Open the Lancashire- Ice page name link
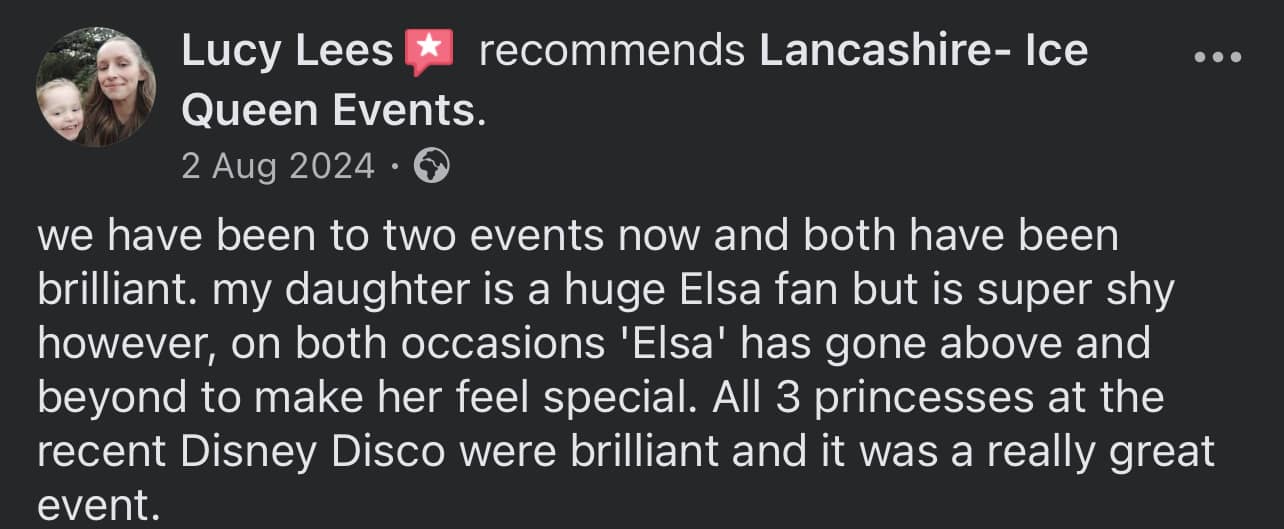The image size is (1284, 529). (x=923, y=51)
